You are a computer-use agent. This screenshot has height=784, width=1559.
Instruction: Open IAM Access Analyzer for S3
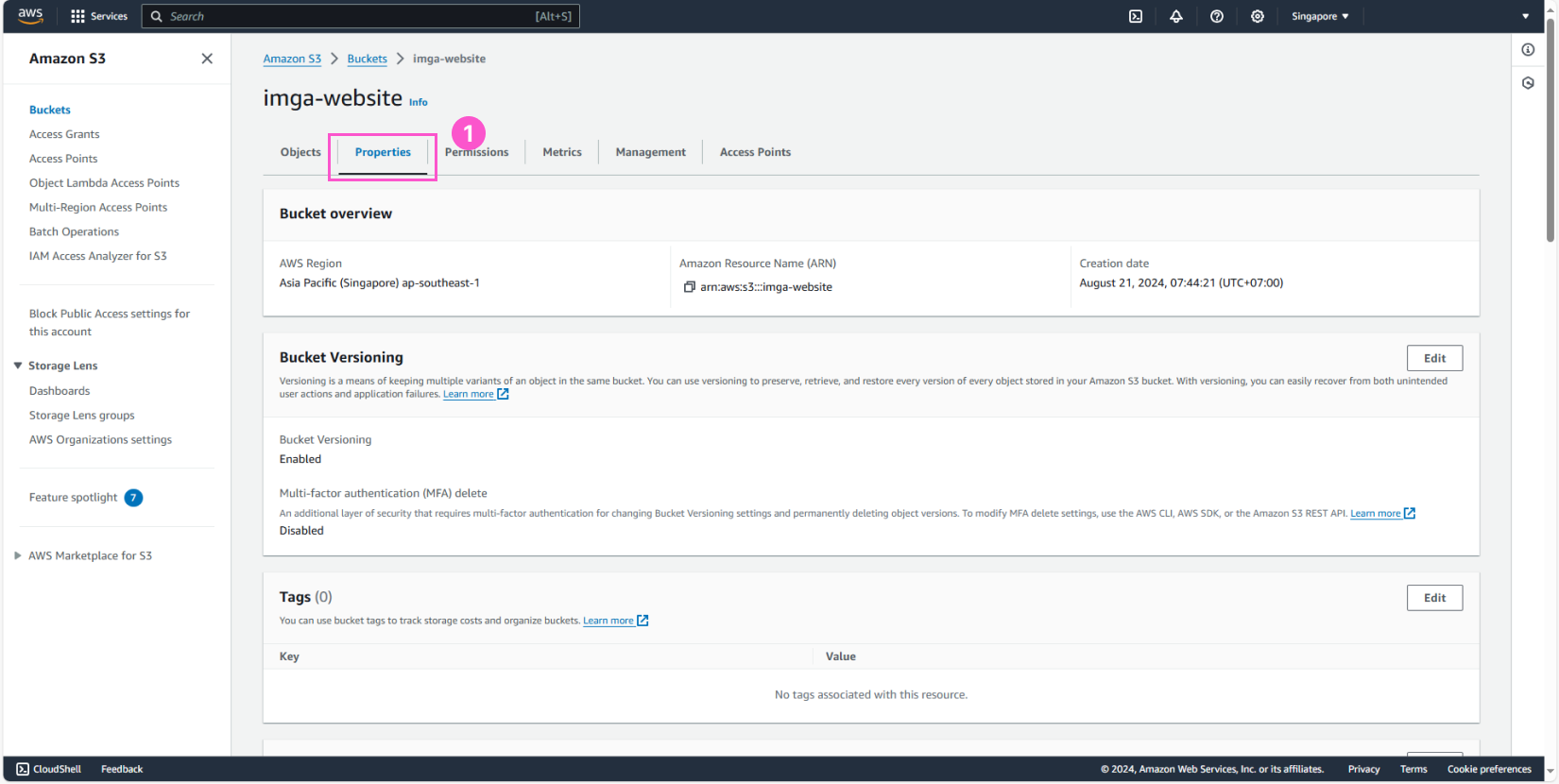pyautogui.click(x=98, y=256)
